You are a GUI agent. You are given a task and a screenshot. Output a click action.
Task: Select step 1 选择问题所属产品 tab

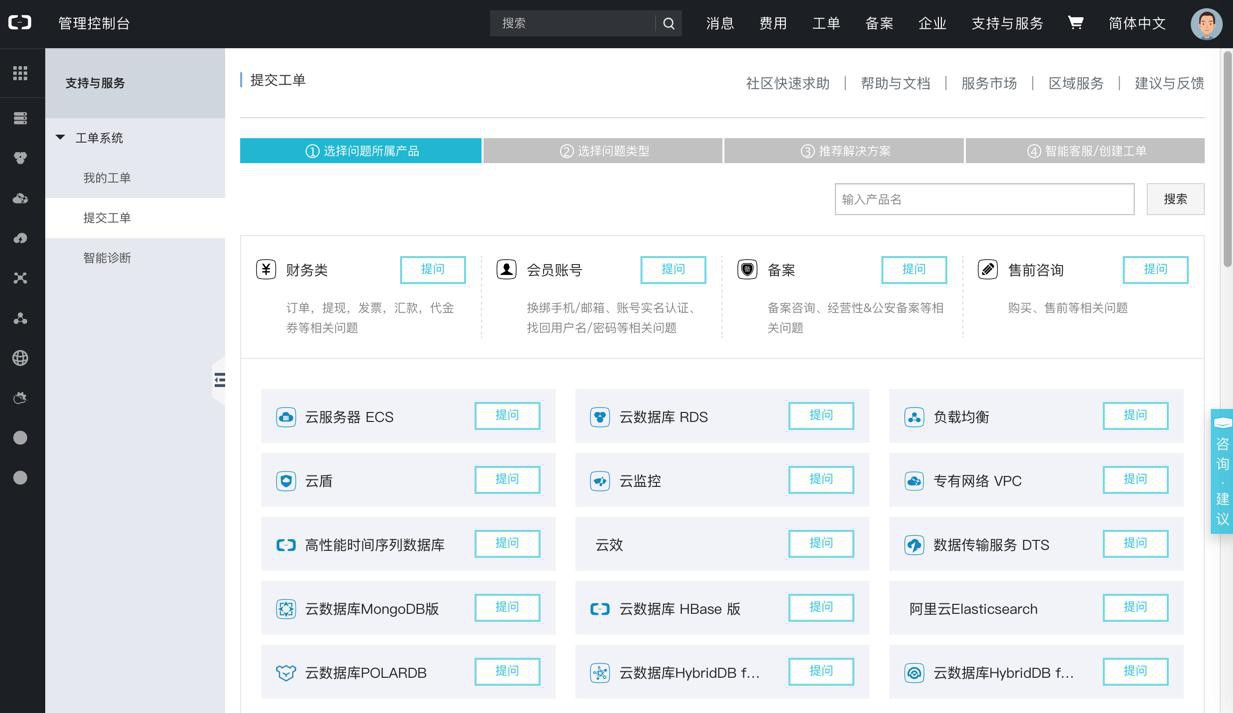tap(361, 151)
